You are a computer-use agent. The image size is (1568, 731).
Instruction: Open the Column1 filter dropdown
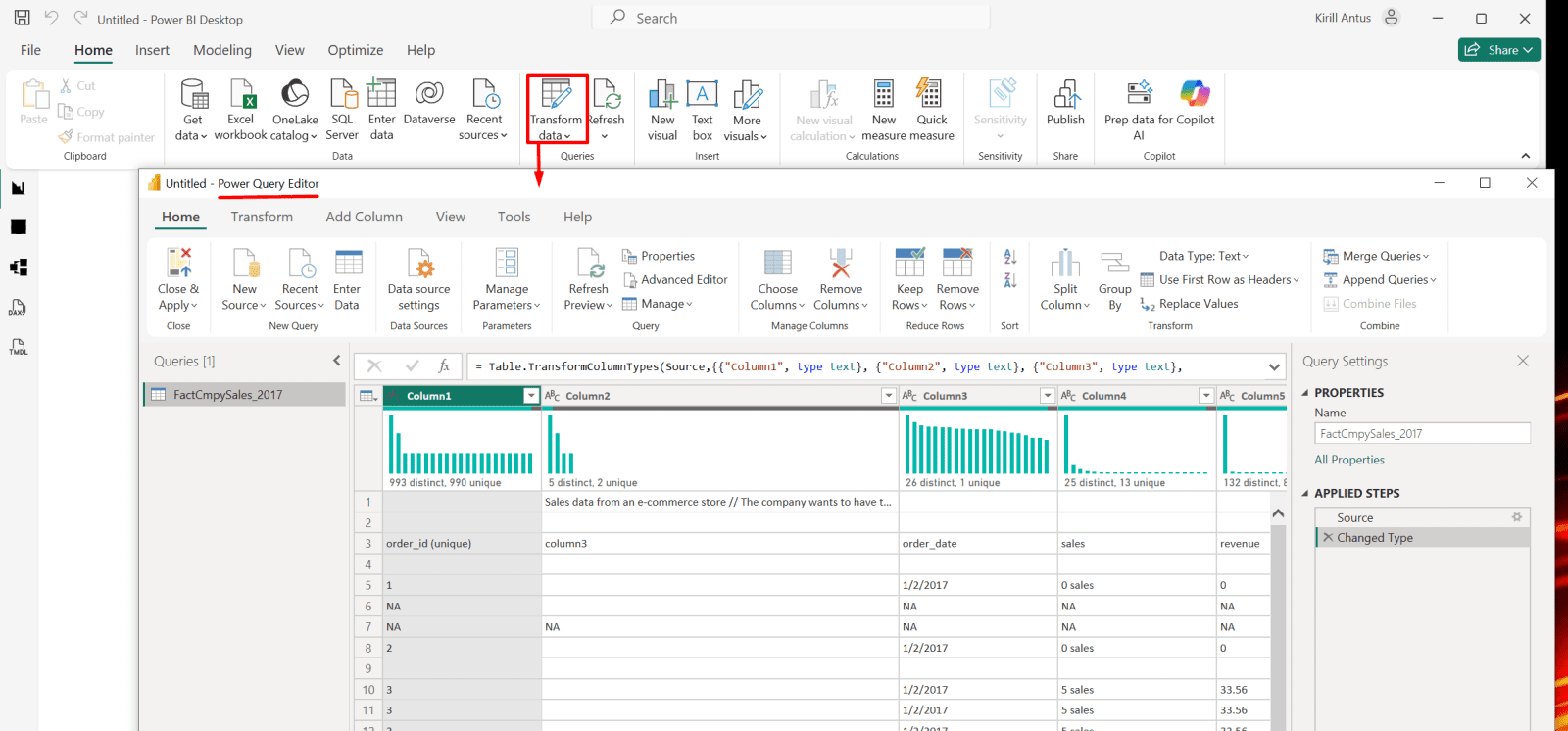click(531, 396)
